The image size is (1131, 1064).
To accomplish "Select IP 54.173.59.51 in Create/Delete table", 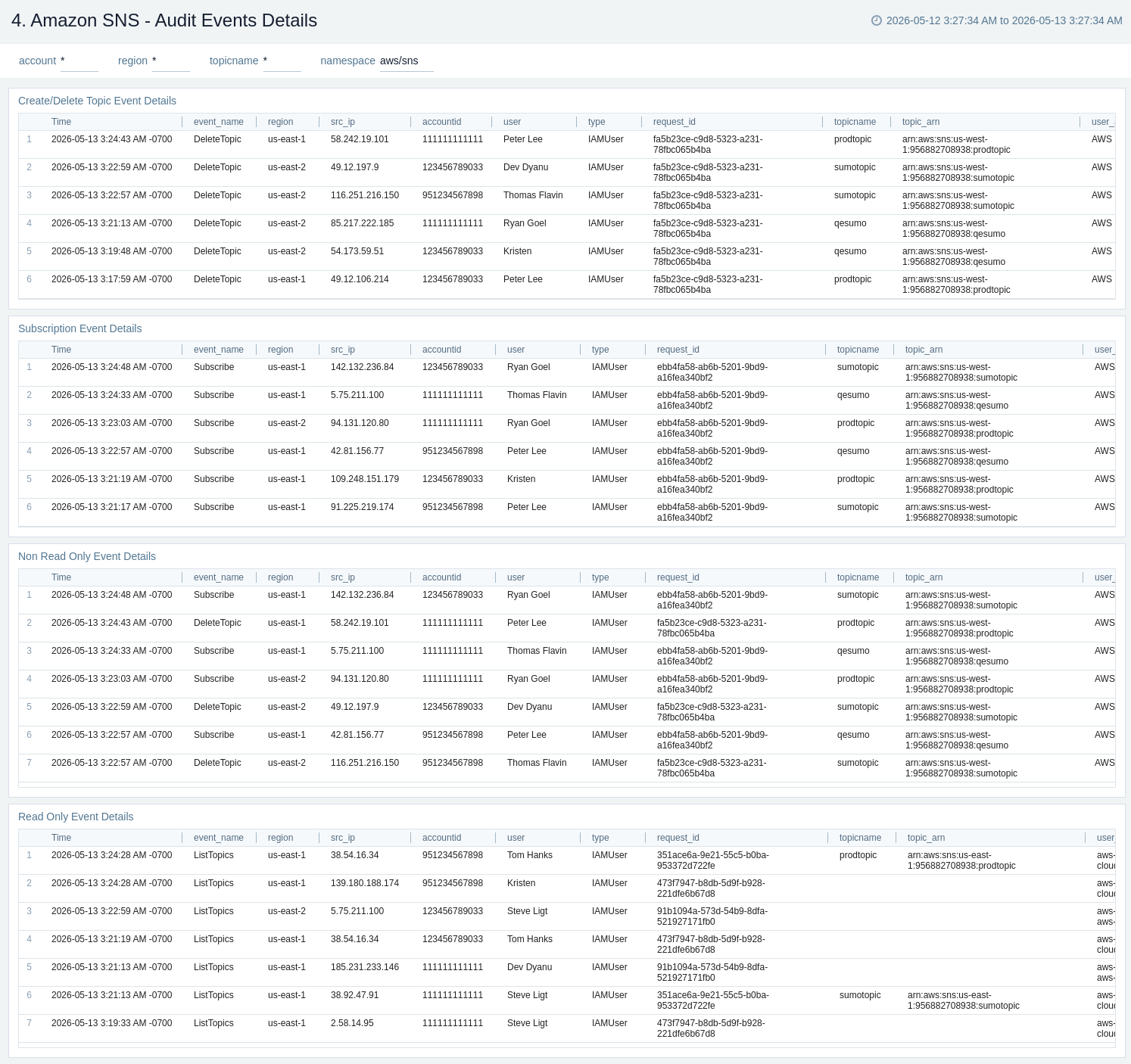I will [357, 251].
